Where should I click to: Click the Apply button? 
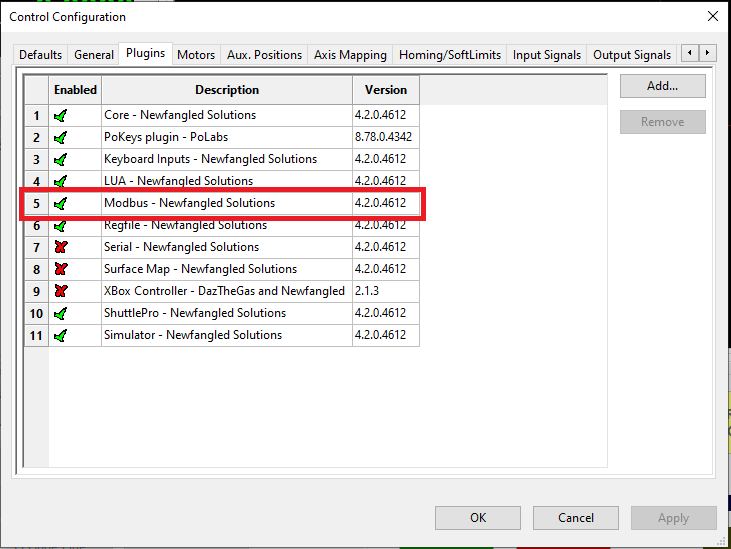tap(674, 518)
